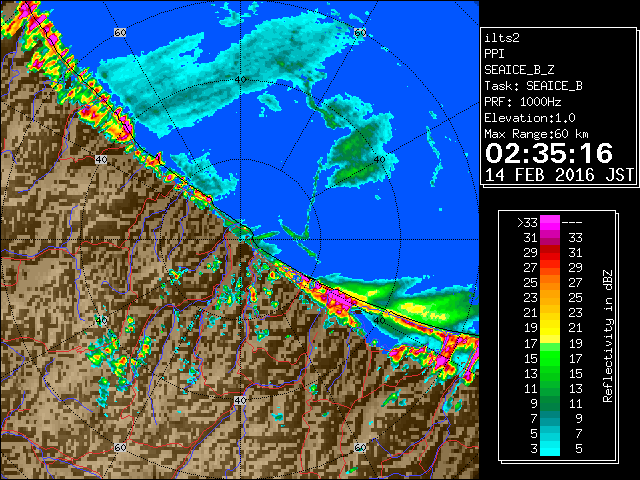
Task: Click the "Max Range:60 km" text
Action: click(x=536, y=134)
